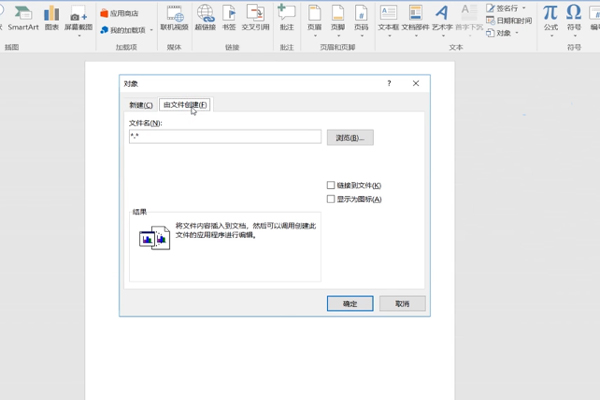Viewport: 600px width, 400px height.
Task: Insert a hyperlink (超链接)
Action: tap(205, 18)
